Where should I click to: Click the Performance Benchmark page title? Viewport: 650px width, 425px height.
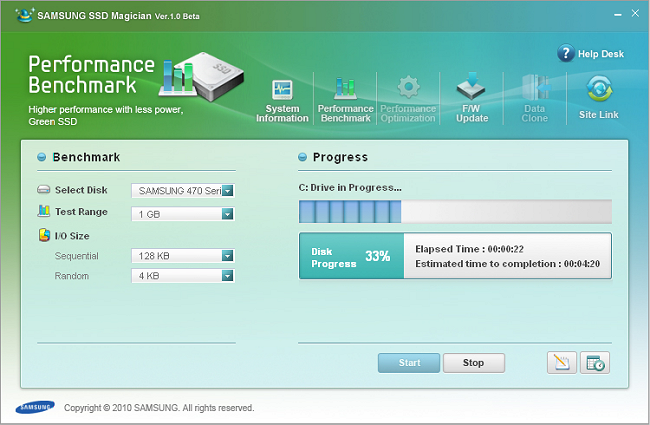tap(91, 75)
